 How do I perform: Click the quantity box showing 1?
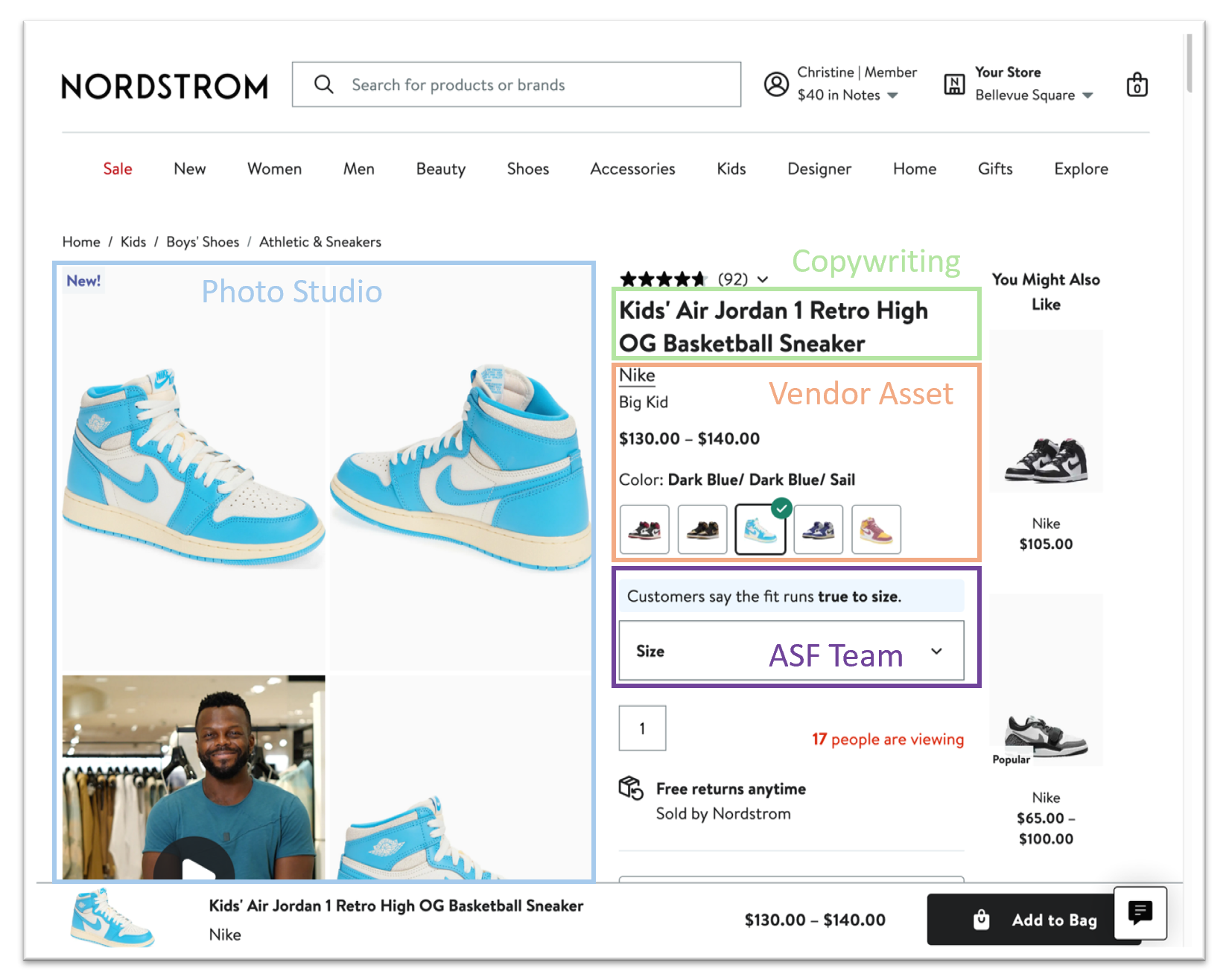642,728
